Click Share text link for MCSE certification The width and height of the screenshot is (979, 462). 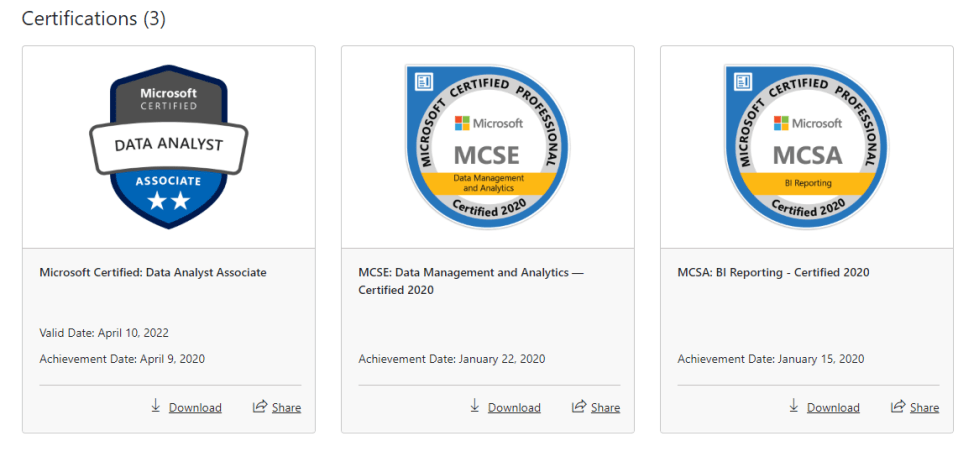[x=605, y=408]
